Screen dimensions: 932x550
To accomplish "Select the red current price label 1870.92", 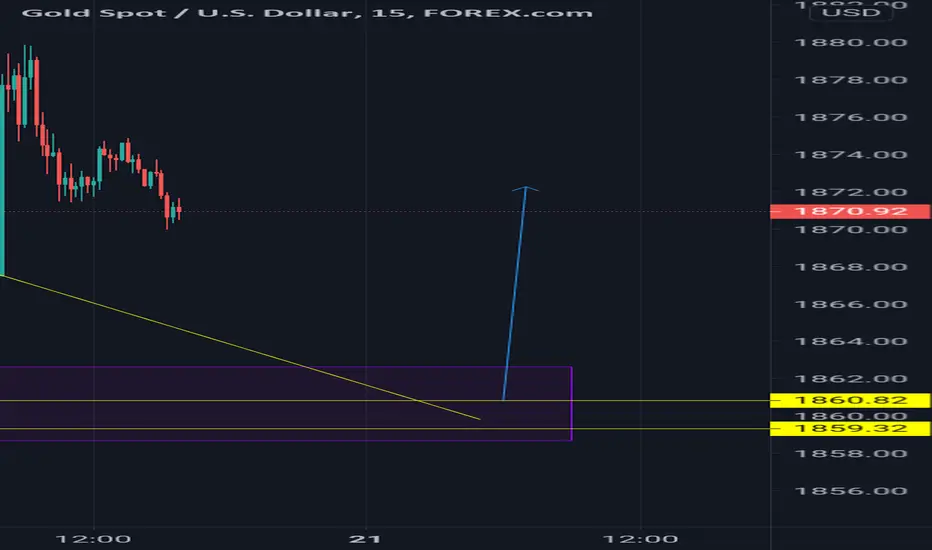I will point(850,211).
